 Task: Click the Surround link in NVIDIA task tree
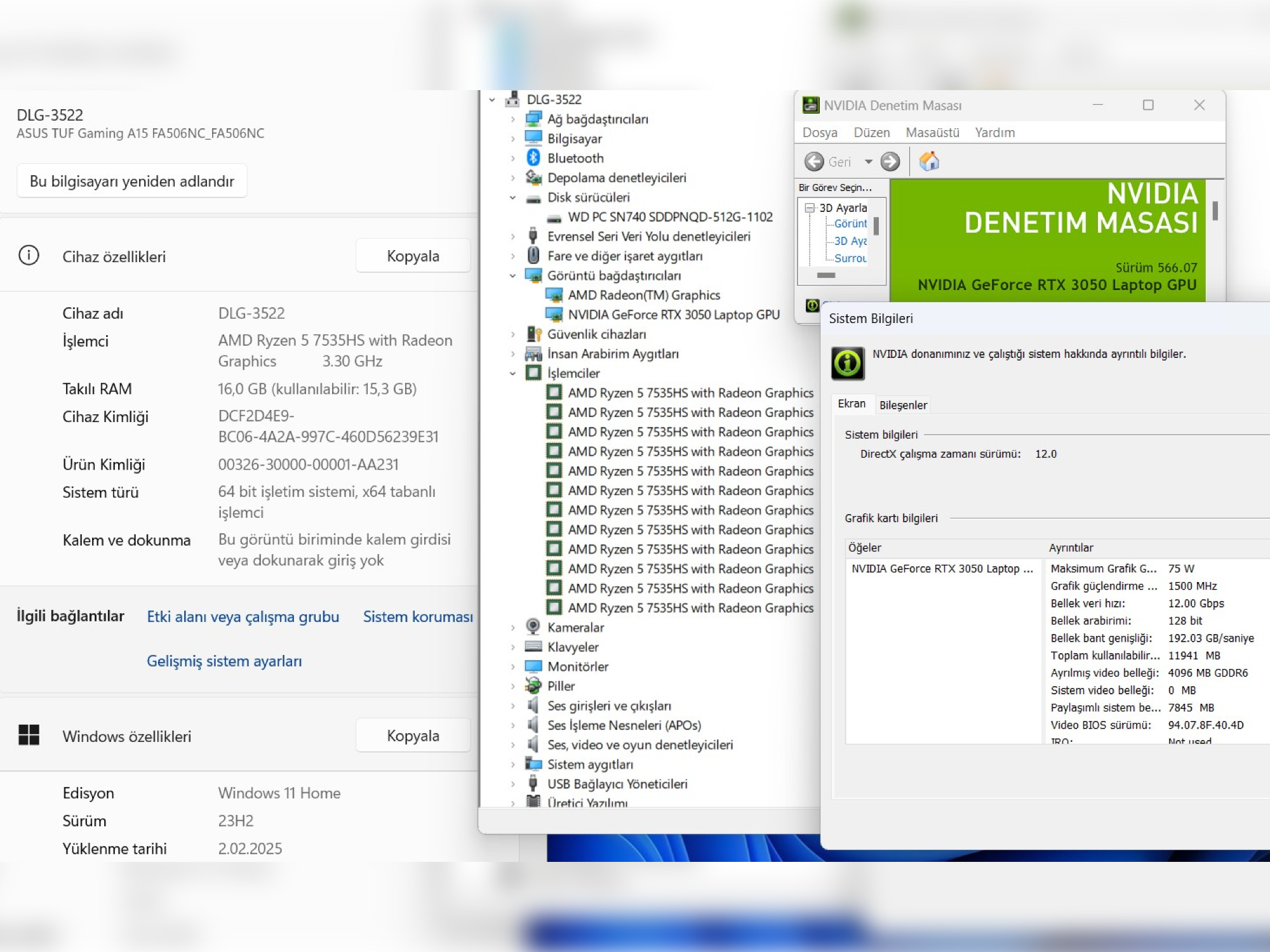(x=850, y=258)
